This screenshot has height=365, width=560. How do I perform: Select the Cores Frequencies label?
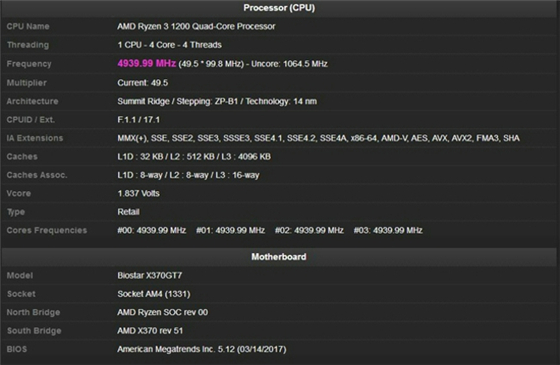(46, 230)
